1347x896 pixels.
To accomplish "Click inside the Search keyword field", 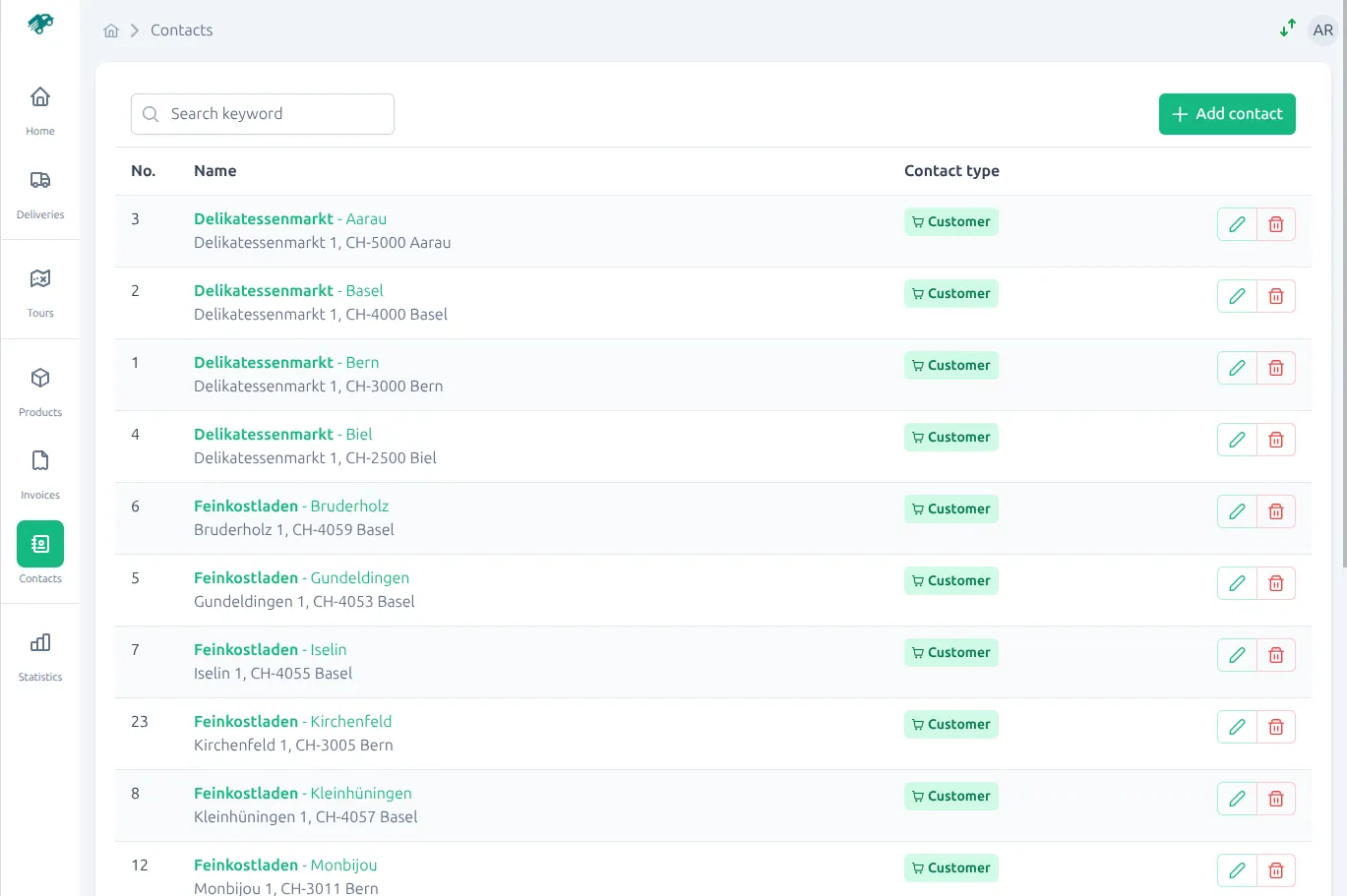I will click(x=262, y=113).
